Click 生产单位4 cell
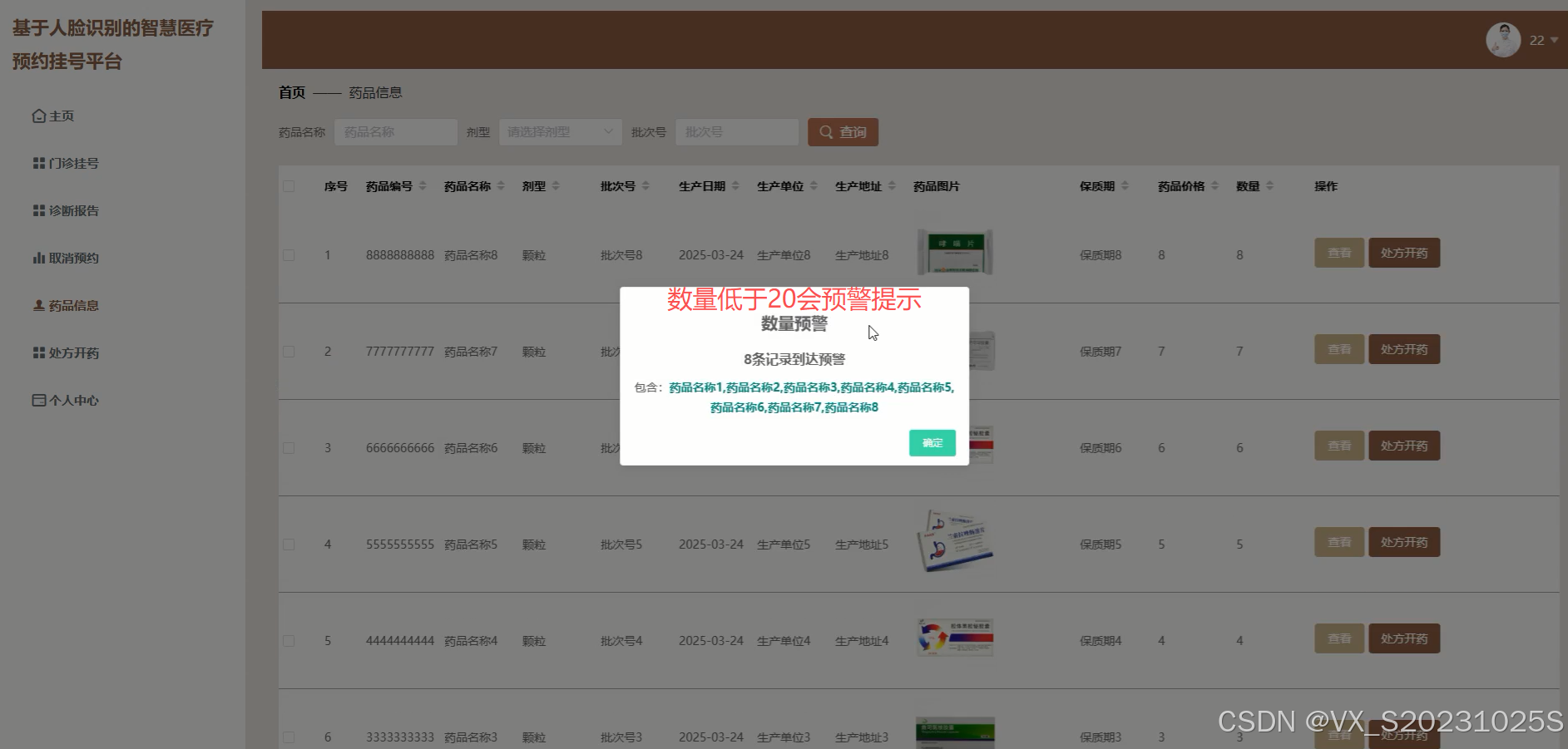The width and height of the screenshot is (1568, 749). [x=784, y=641]
